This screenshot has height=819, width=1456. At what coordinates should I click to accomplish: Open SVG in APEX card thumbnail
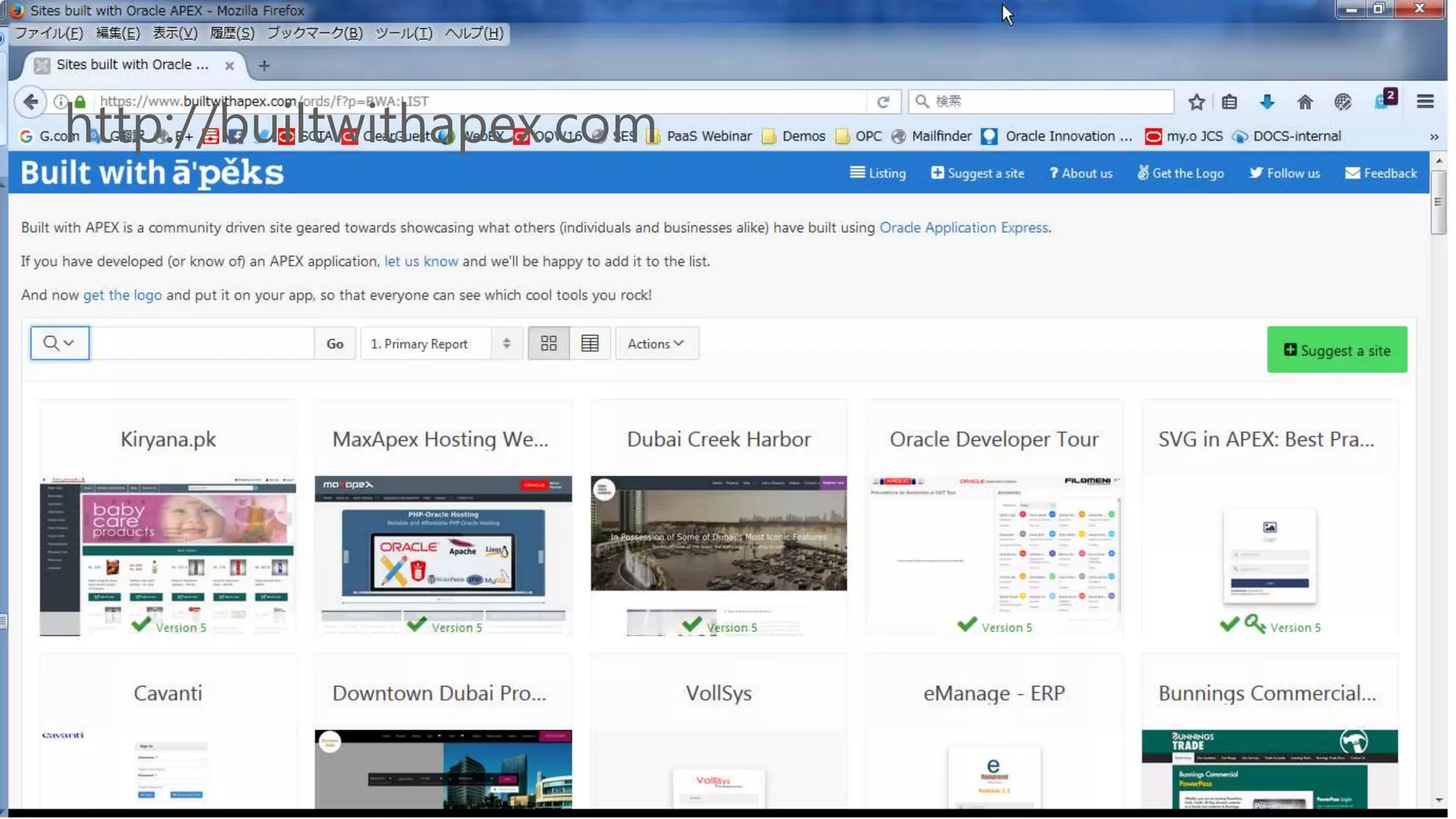(x=1269, y=555)
